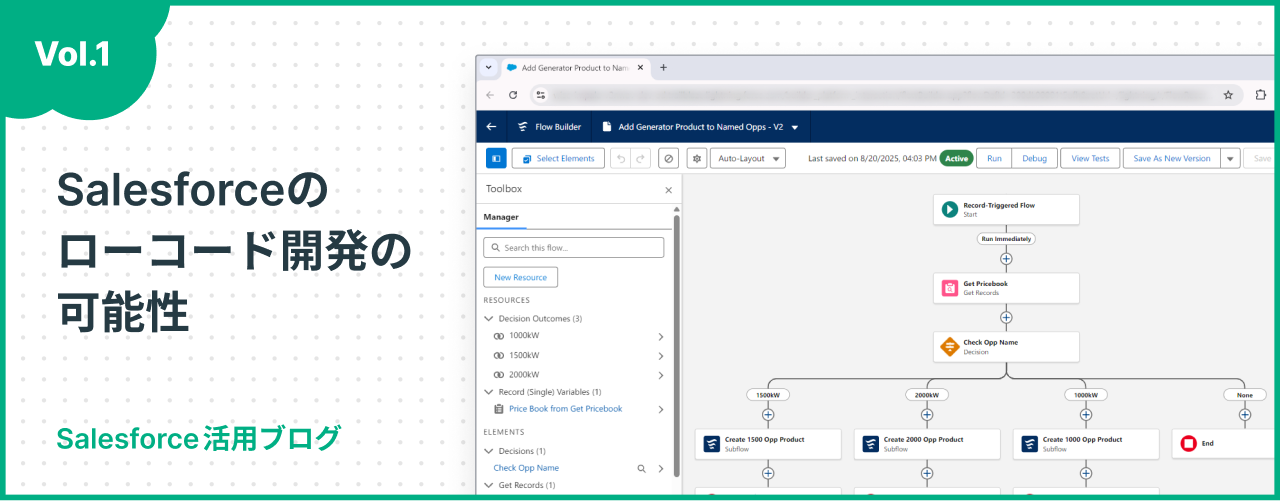
Task: Go back using the Flow Builder header arrow
Action: click(491, 127)
